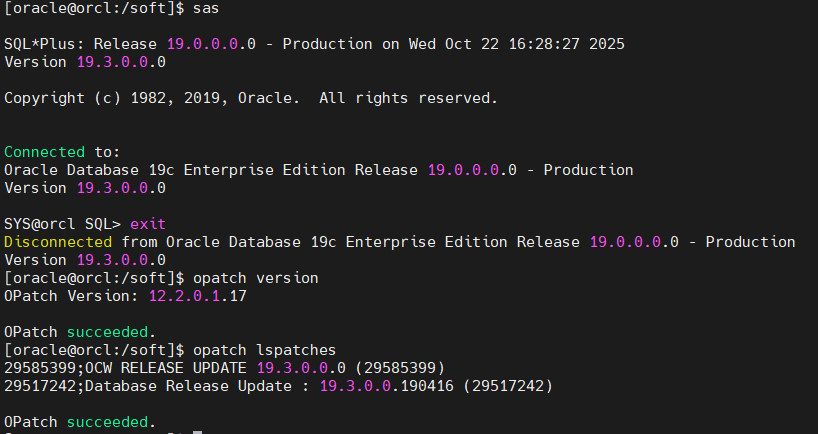Click Version 19.3.0.0.0 above 'opatch version' prompt
This screenshot has height=434, width=818.
point(85,260)
